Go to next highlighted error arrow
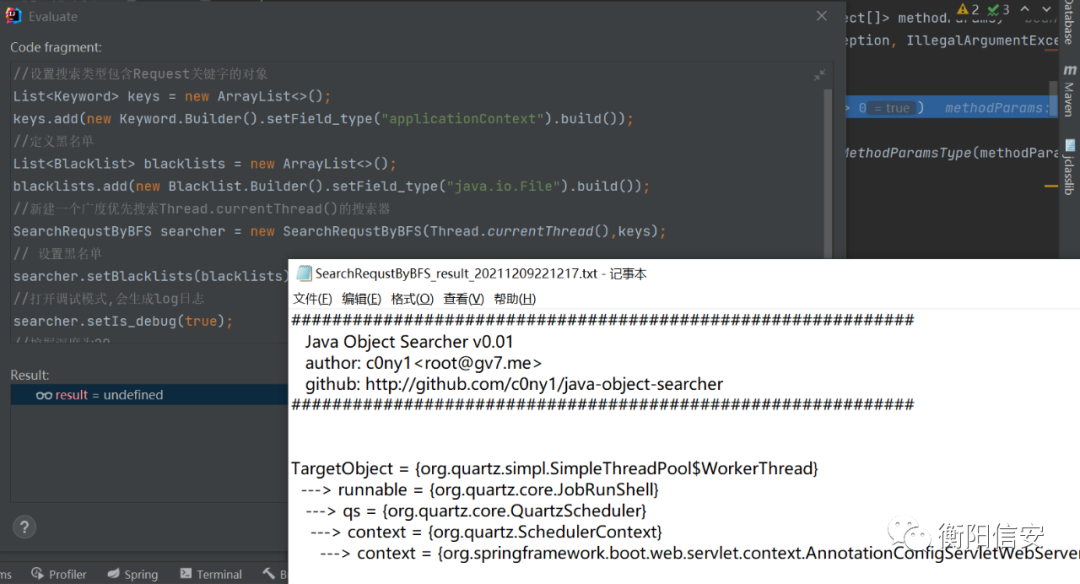Image resolution: width=1080 pixels, height=584 pixels. pyautogui.click(x=1046, y=9)
